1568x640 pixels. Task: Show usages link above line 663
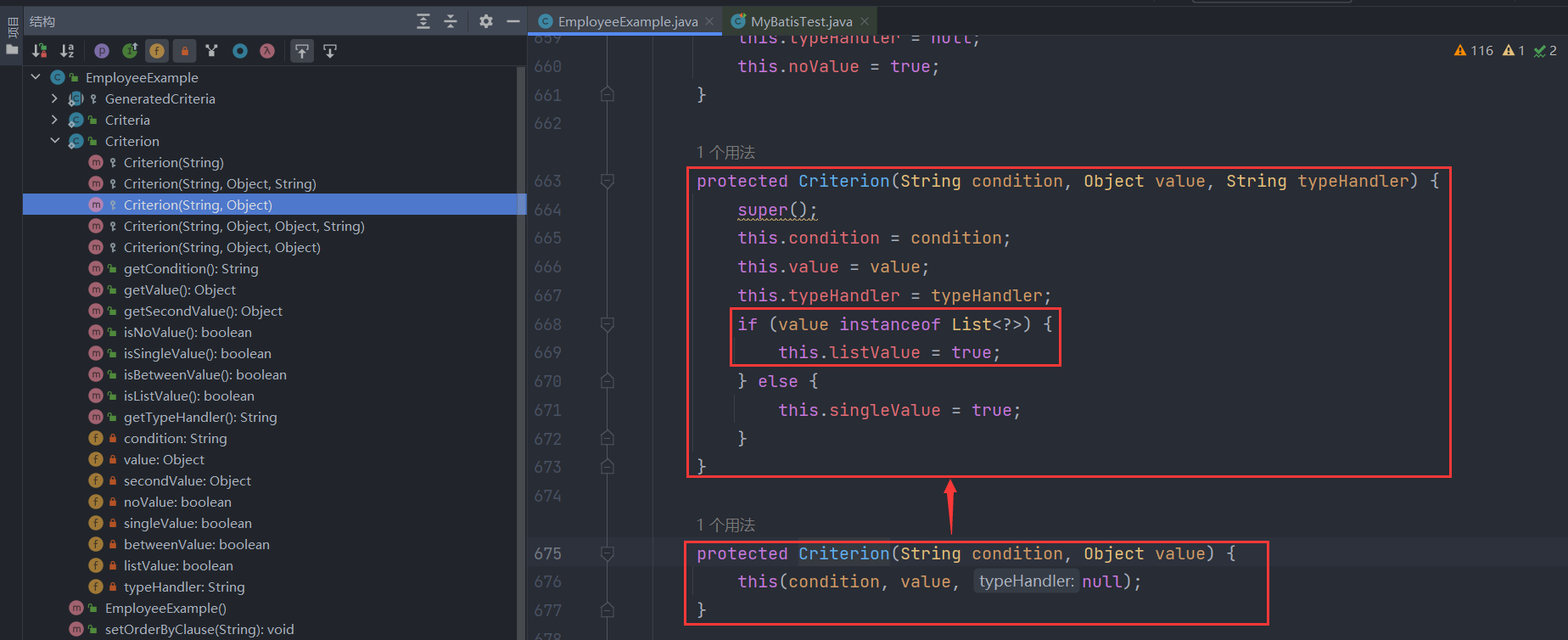725,153
